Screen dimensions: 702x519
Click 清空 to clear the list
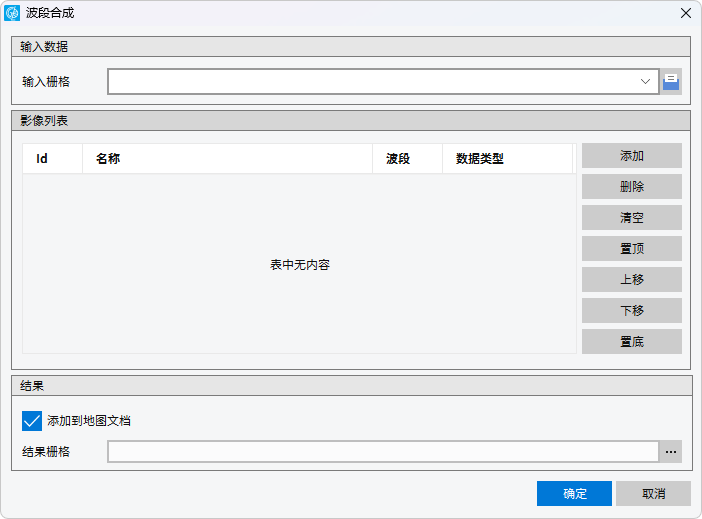click(631, 218)
